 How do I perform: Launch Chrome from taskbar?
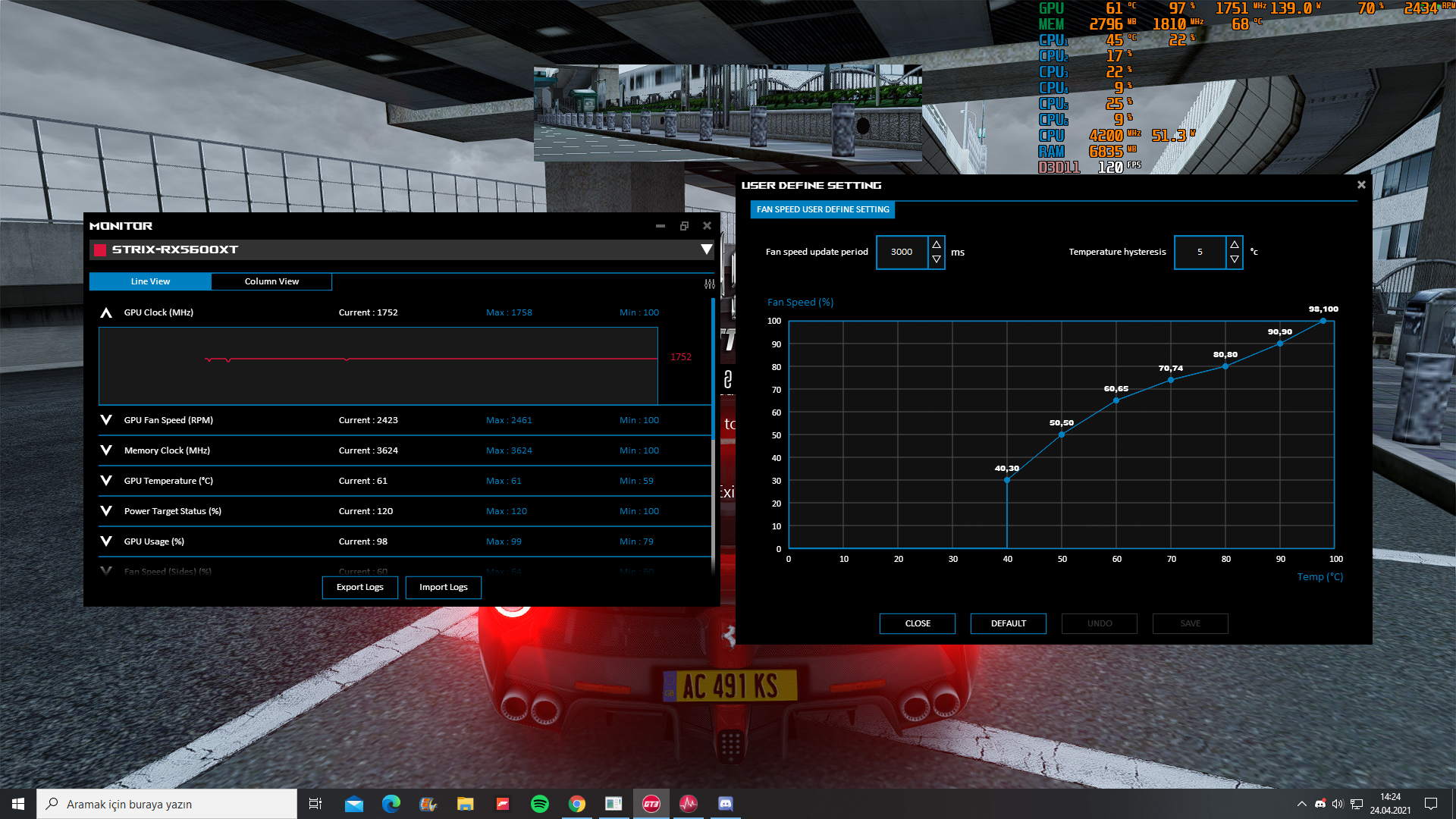(x=577, y=804)
